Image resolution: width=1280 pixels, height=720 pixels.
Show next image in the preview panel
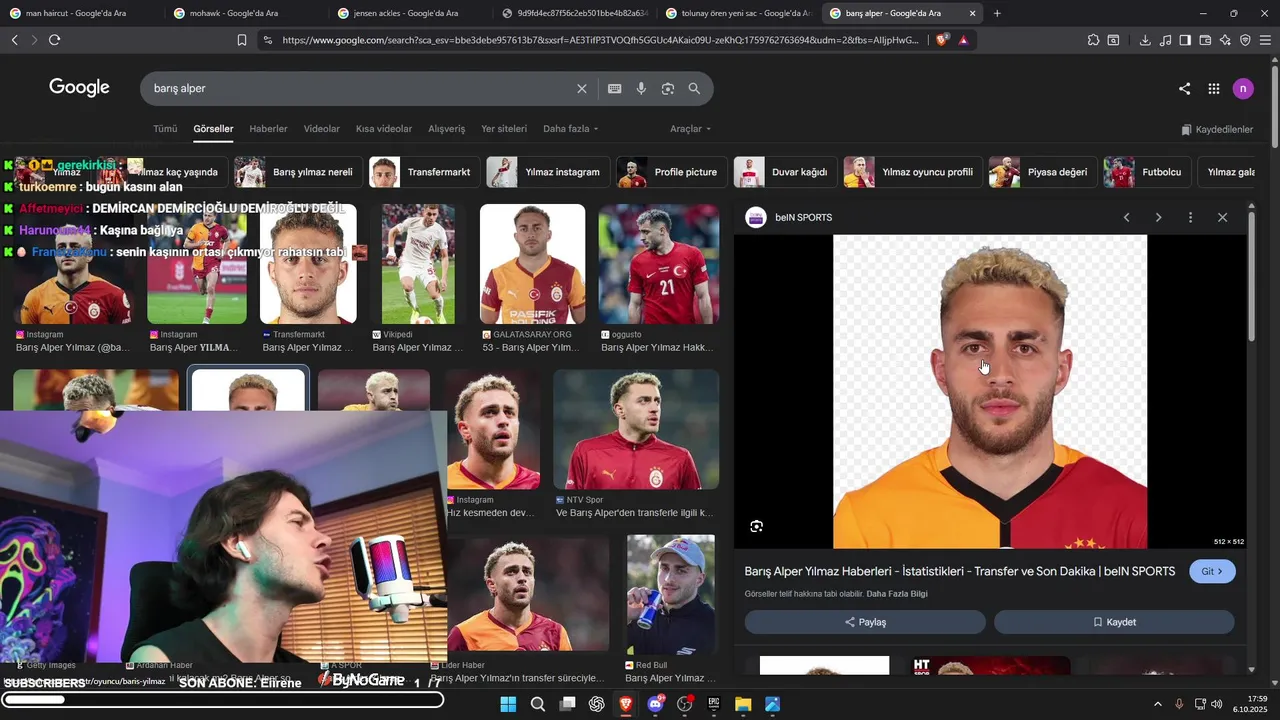tap(1158, 217)
